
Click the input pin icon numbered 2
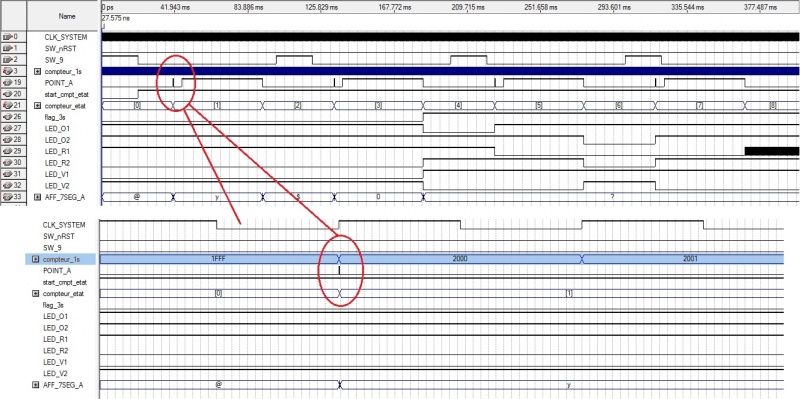pyautogui.click(x=7, y=60)
